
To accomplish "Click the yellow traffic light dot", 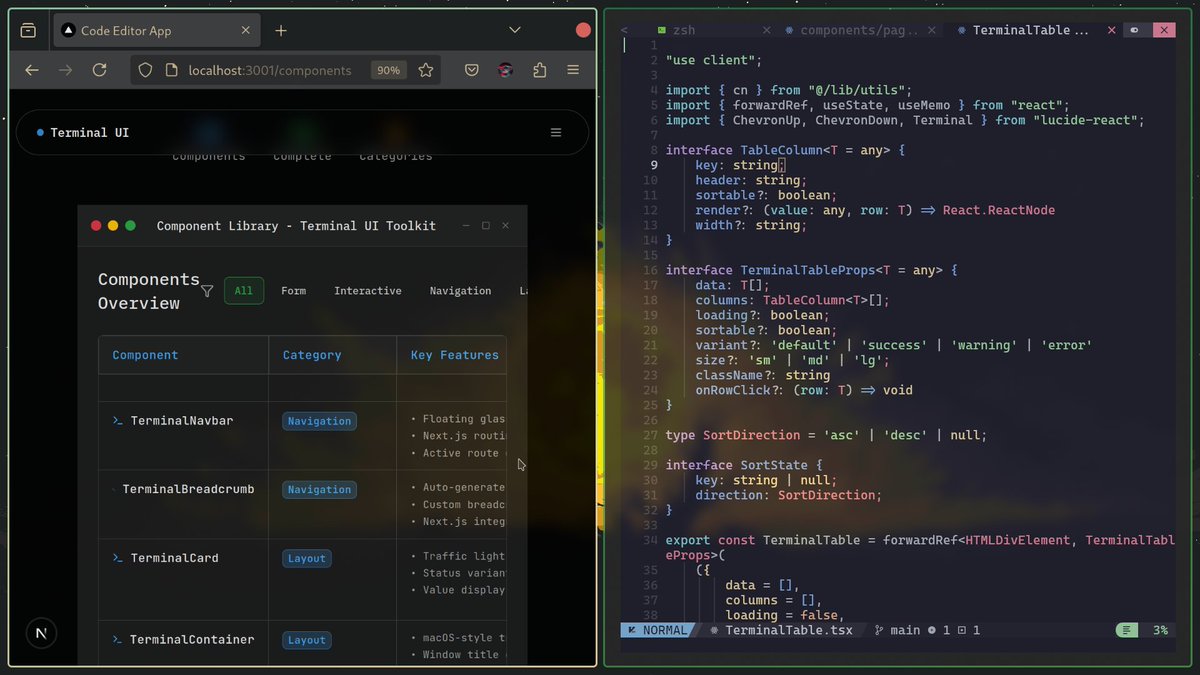I will 113,226.
